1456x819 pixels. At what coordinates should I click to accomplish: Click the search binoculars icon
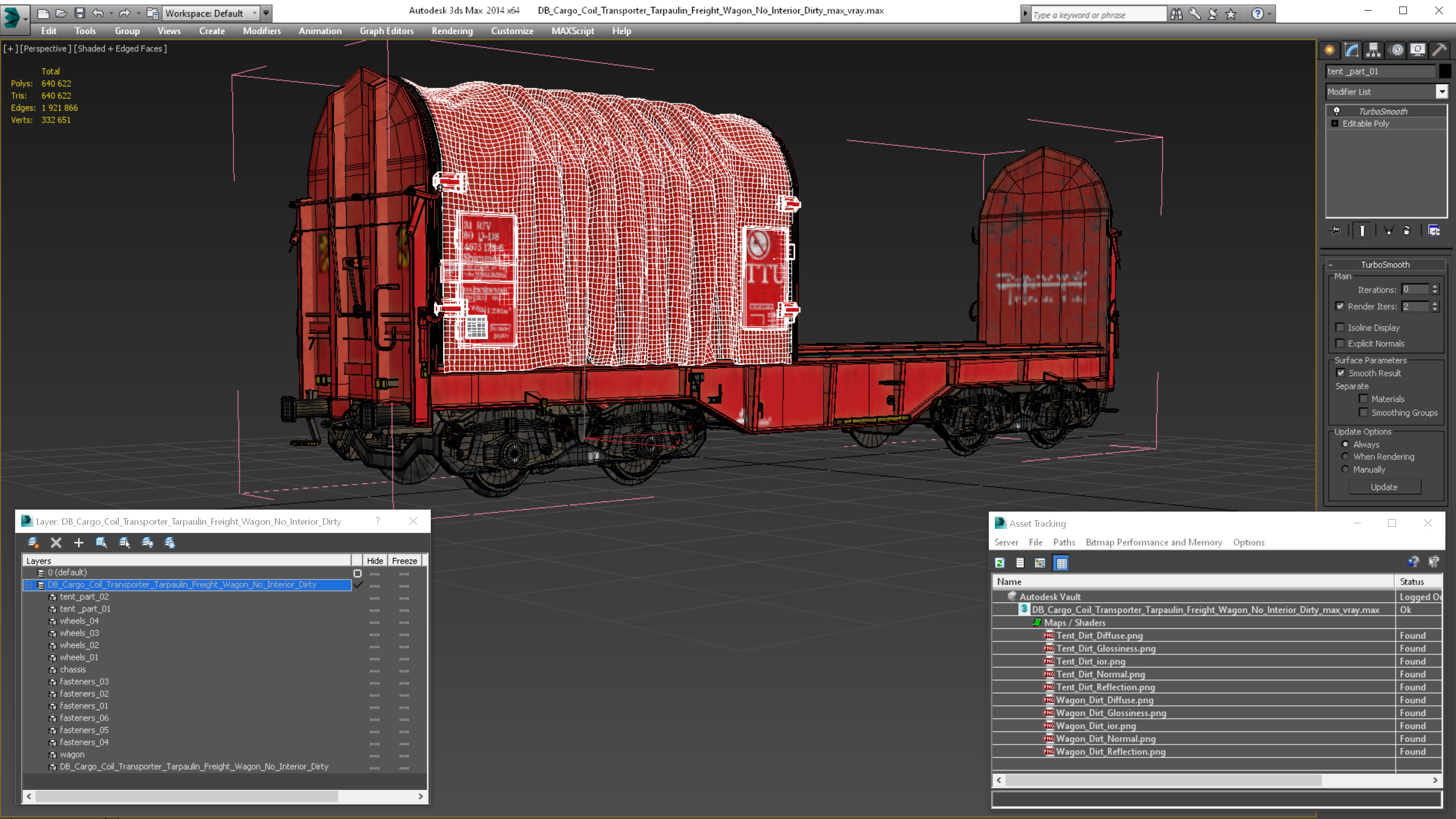[1176, 14]
